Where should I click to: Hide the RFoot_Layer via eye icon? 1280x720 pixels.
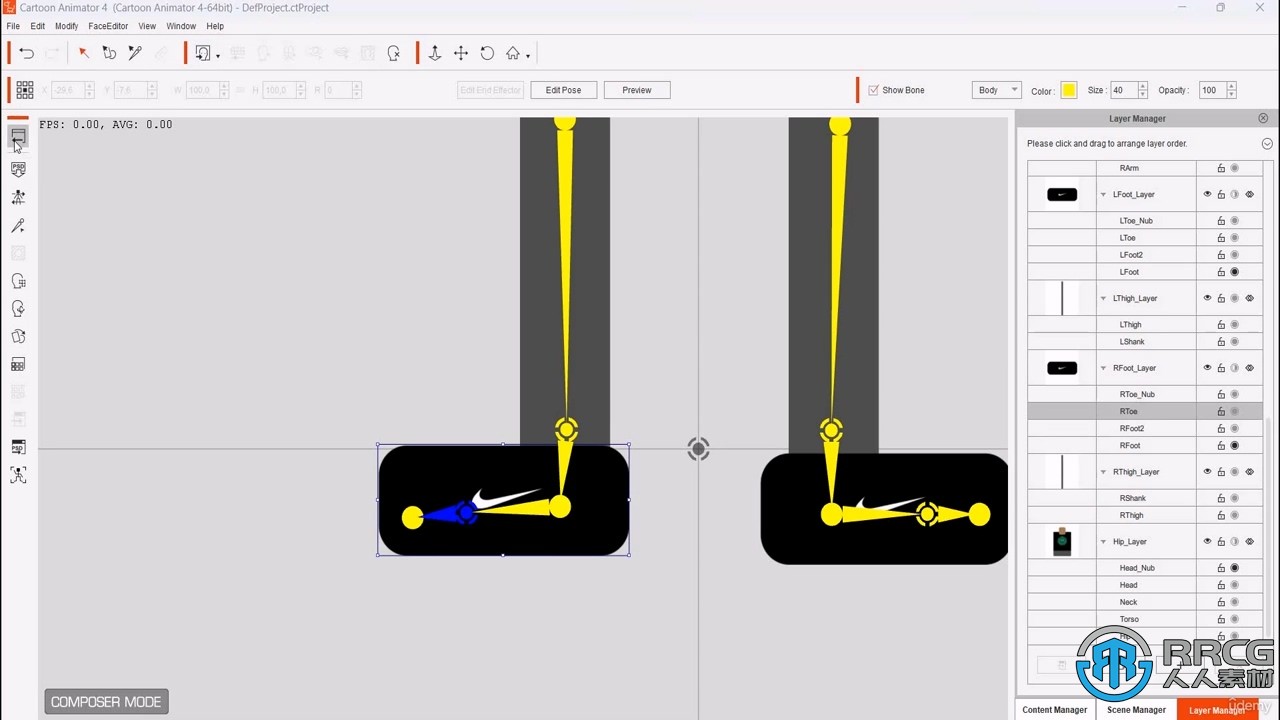click(1207, 368)
